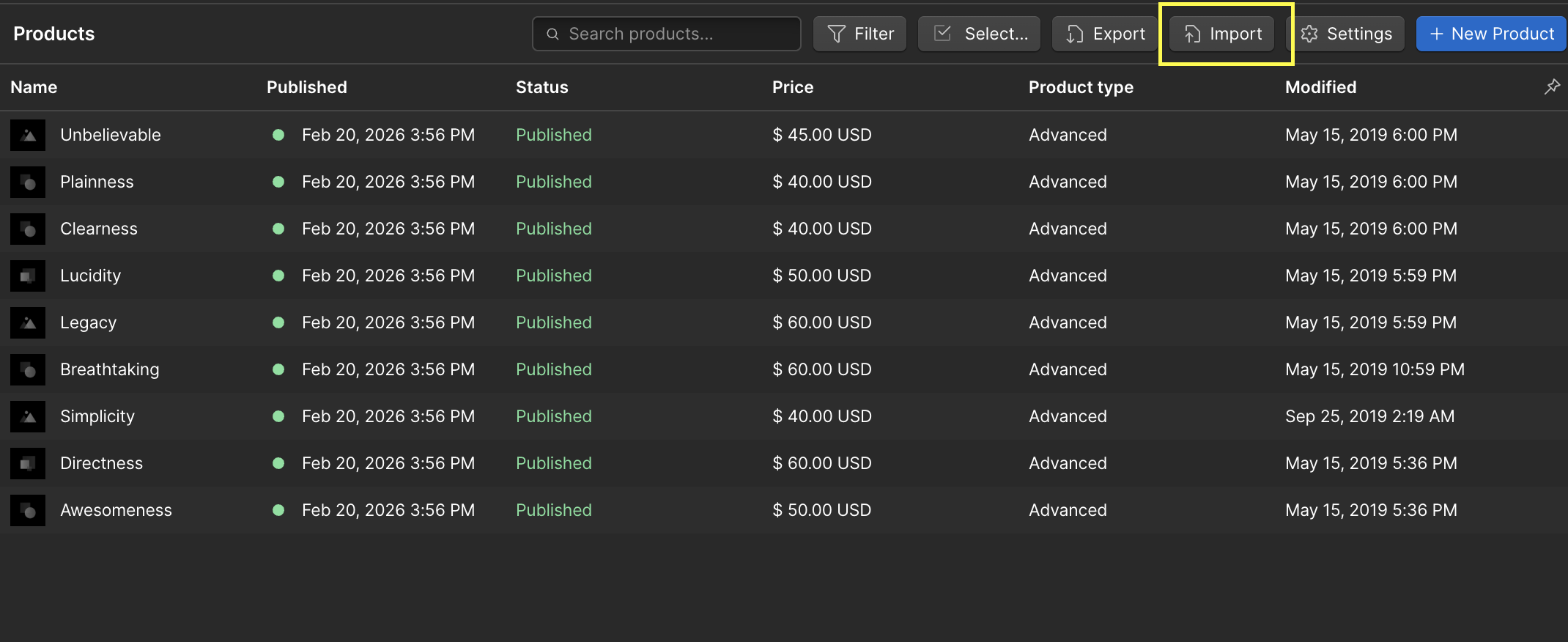Screen dimensions: 1568x642
Task: Sort by the Name column header
Action: pyautogui.click(x=34, y=87)
